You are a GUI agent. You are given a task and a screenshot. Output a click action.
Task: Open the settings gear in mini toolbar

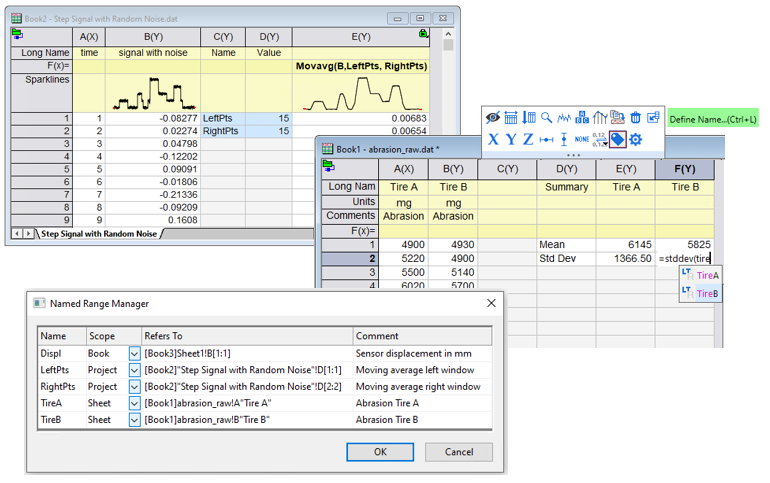635,140
